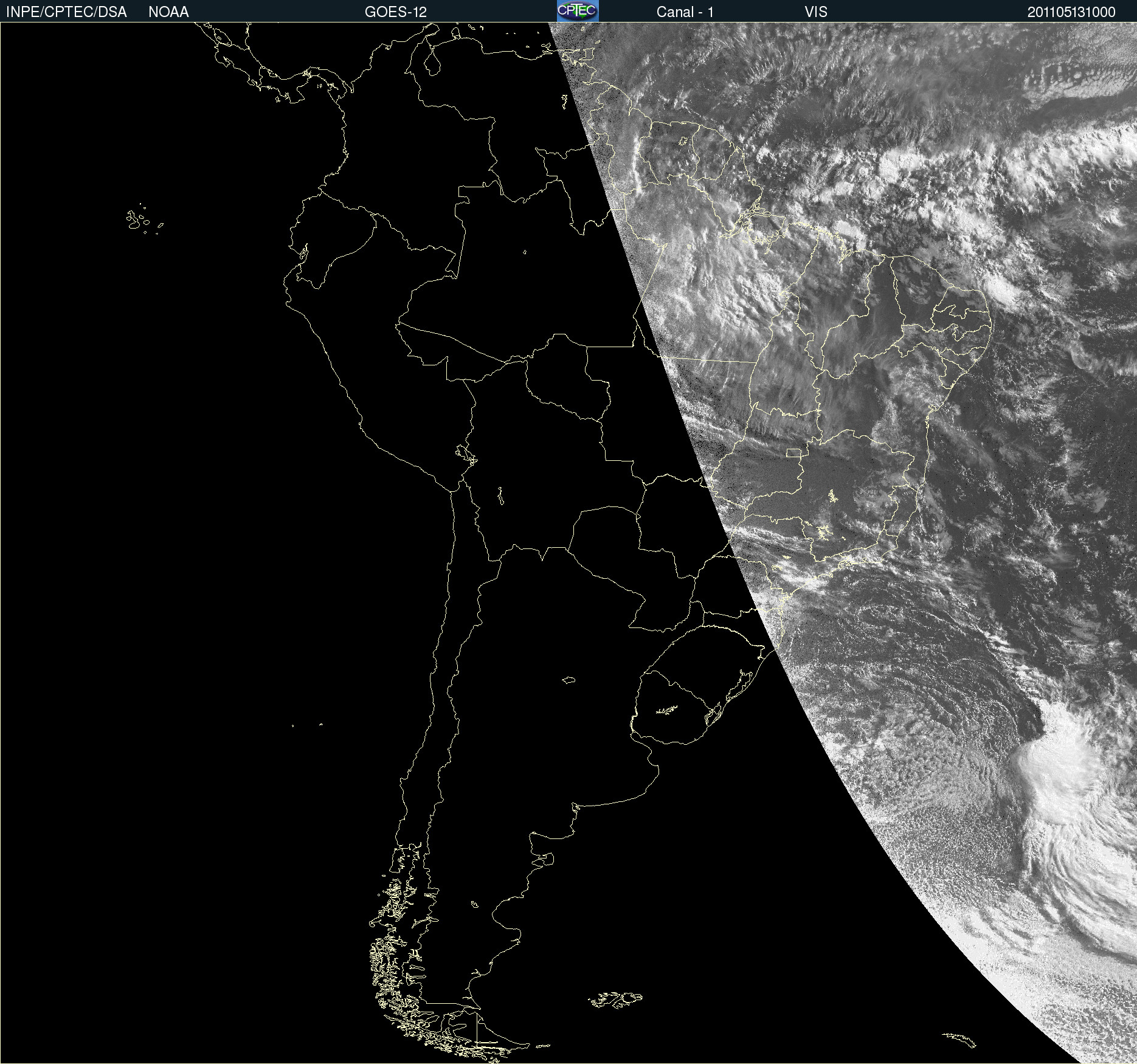Click the CPTEC logo in header
Image resolution: width=1137 pixels, height=1064 pixels.
pos(578,11)
